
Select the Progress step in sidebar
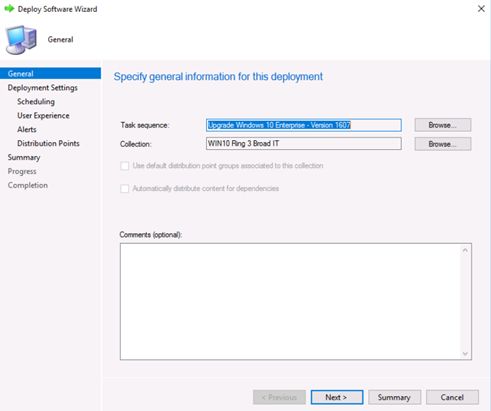click(x=22, y=171)
